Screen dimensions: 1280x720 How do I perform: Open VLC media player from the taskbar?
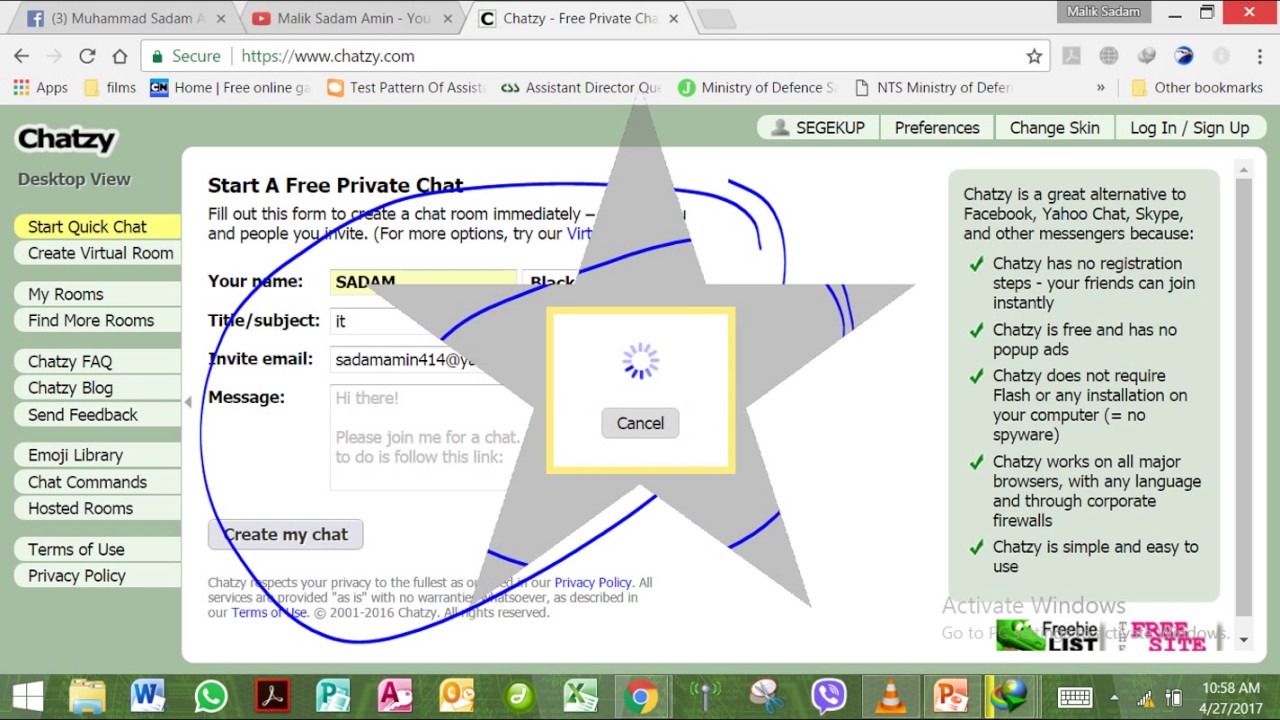click(x=889, y=696)
